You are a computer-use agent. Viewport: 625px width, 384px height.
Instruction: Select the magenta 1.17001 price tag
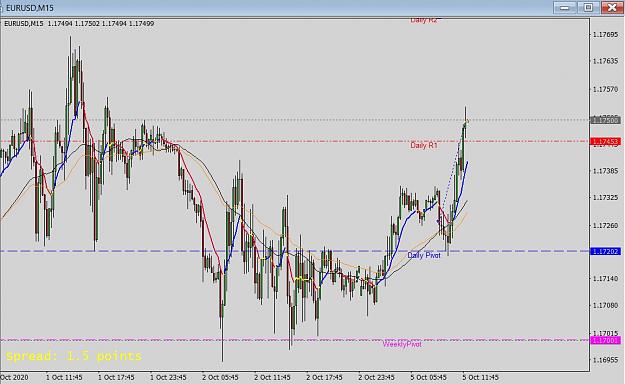[605, 341]
